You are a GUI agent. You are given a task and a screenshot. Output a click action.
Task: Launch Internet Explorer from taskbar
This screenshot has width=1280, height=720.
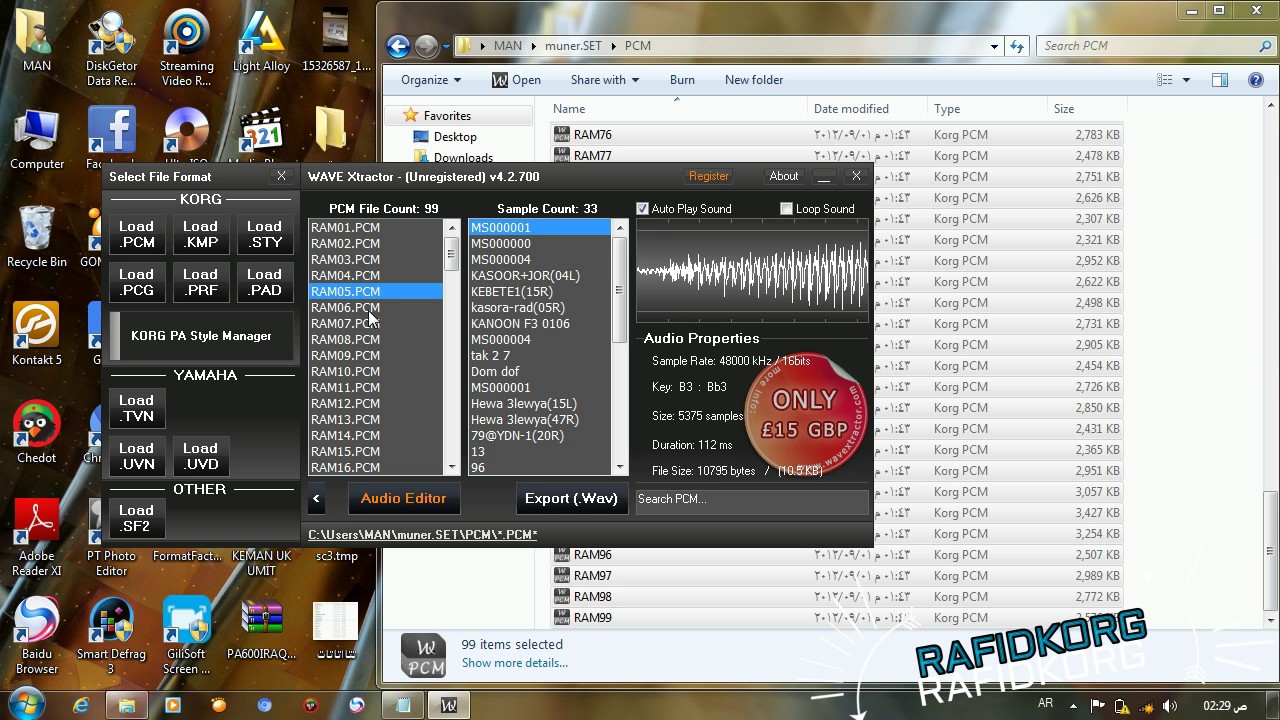click(81, 705)
